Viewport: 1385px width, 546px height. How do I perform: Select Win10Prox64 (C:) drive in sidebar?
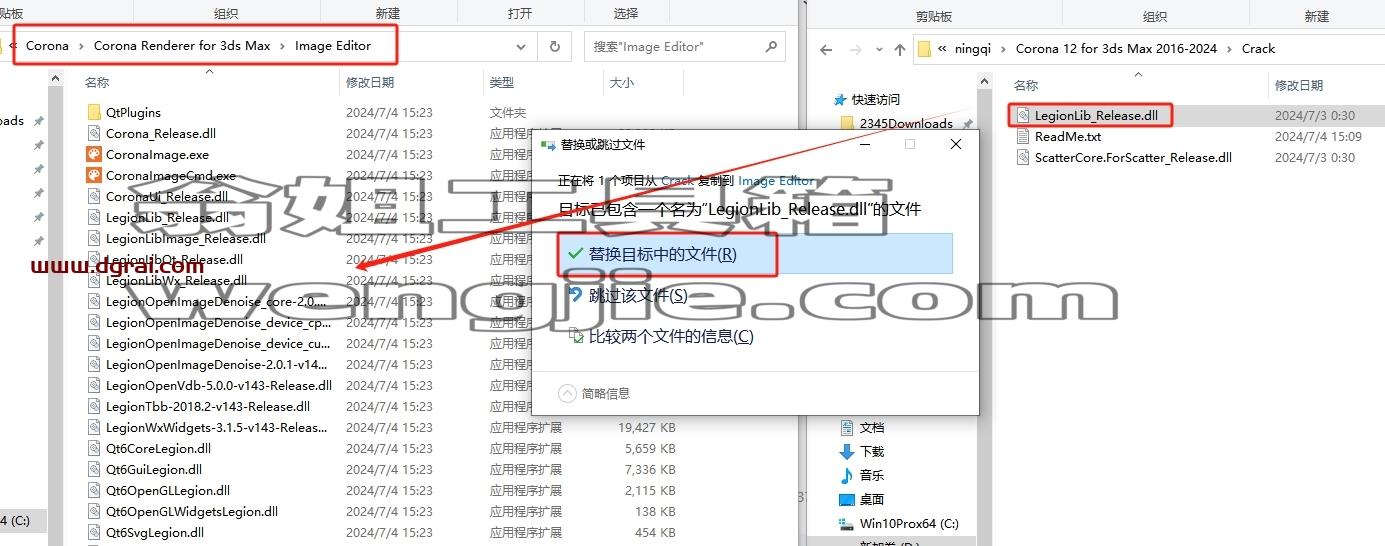click(909, 523)
